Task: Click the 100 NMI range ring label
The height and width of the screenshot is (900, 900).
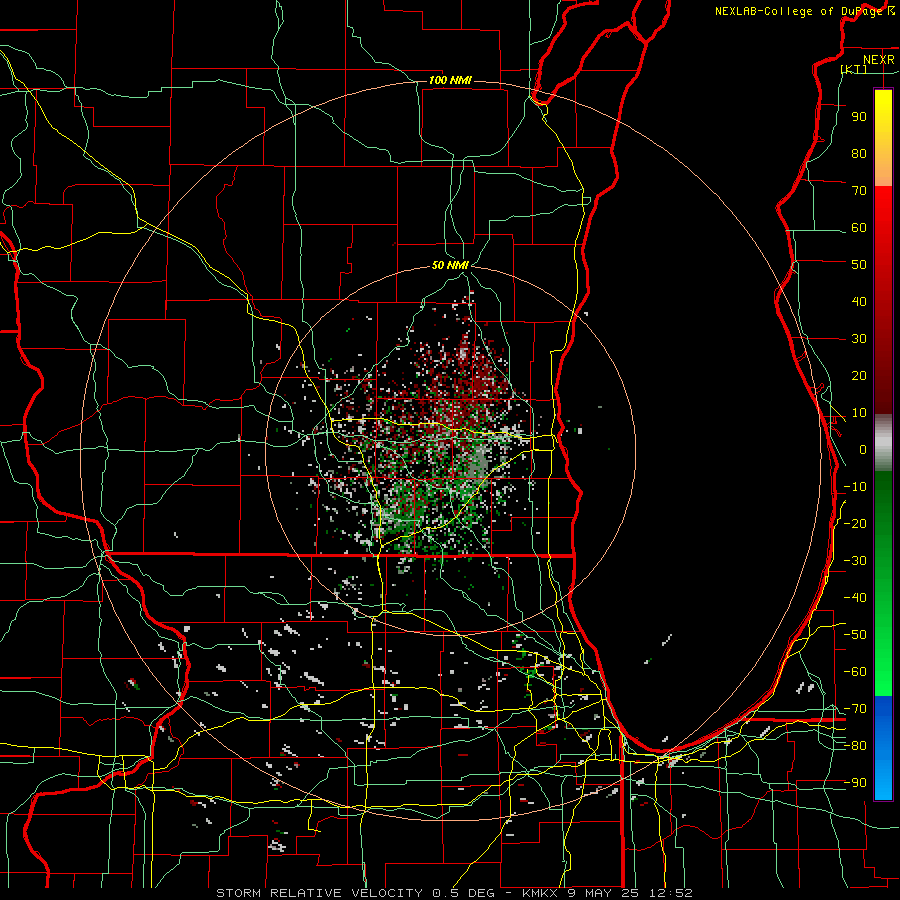Action: tap(450, 80)
